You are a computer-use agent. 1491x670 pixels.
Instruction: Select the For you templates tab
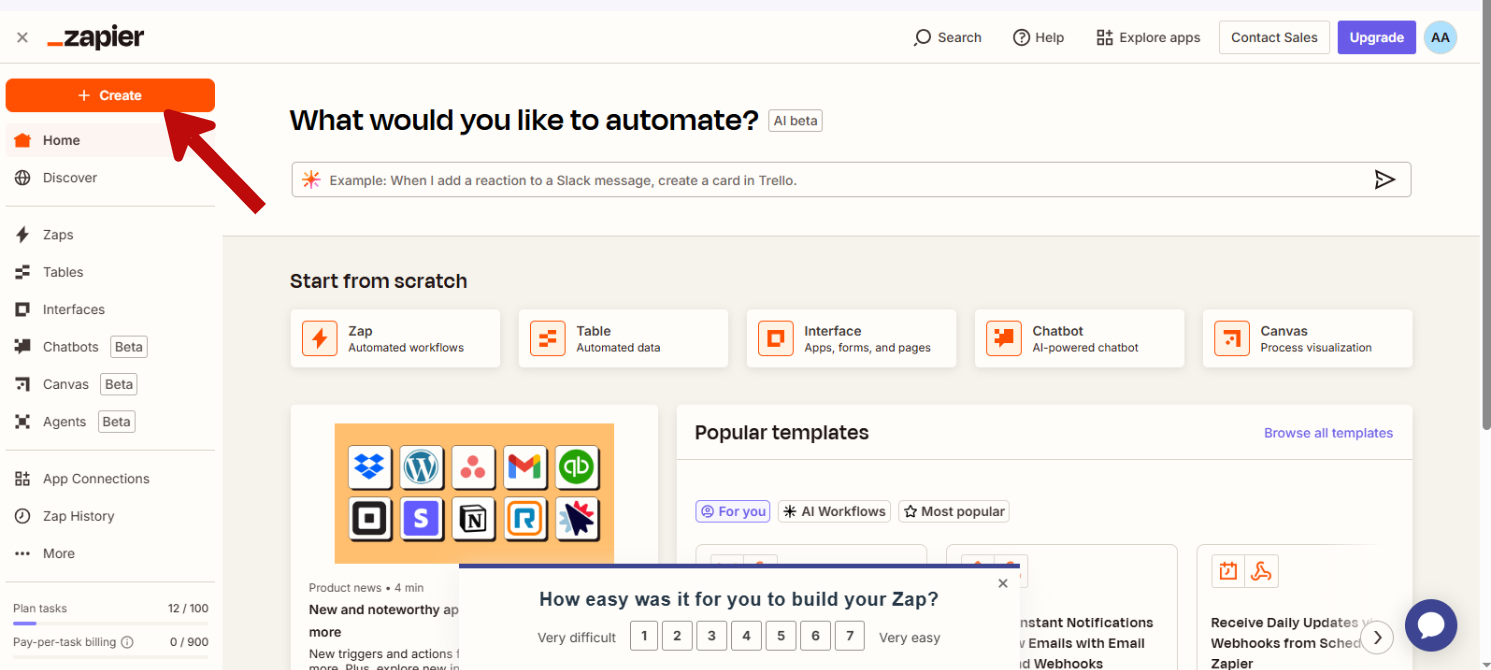(x=733, y=511)
